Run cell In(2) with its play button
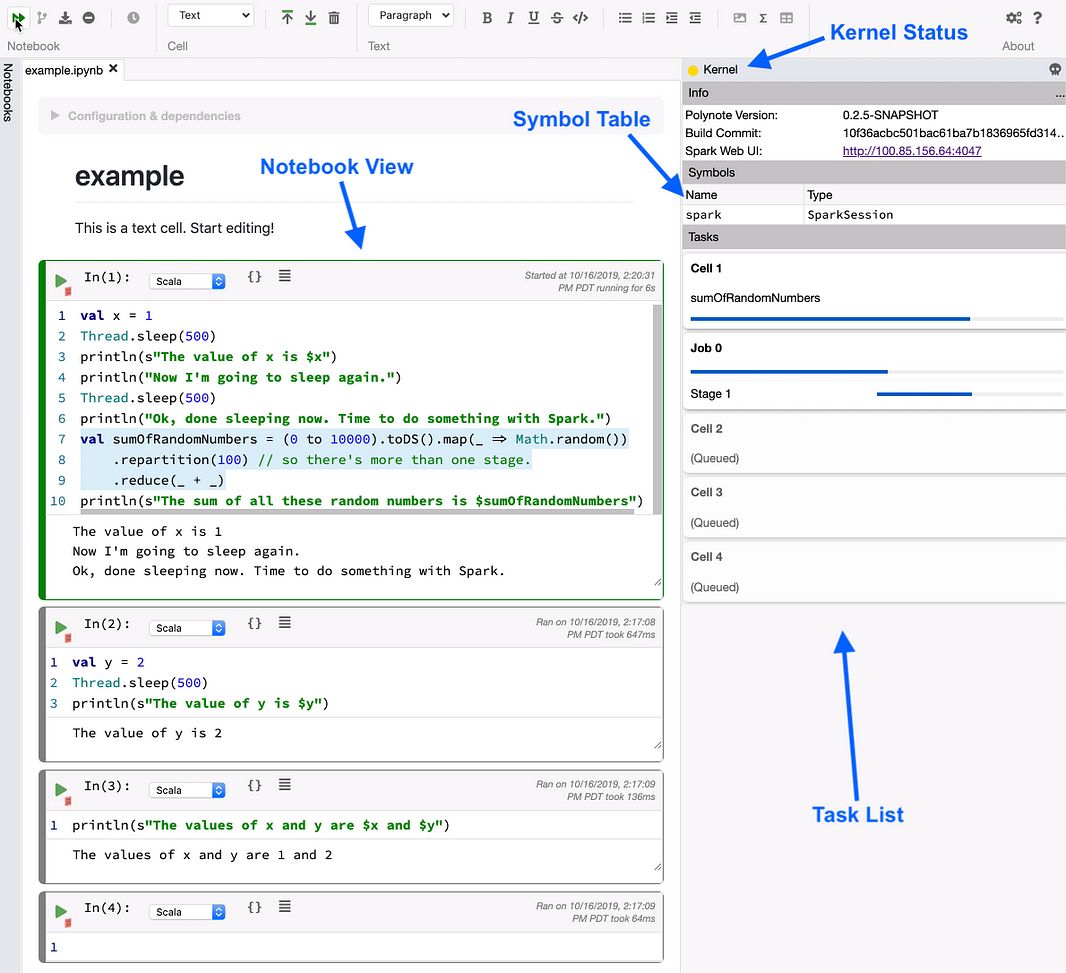The image size is (1066, 973). click(61, 628)
